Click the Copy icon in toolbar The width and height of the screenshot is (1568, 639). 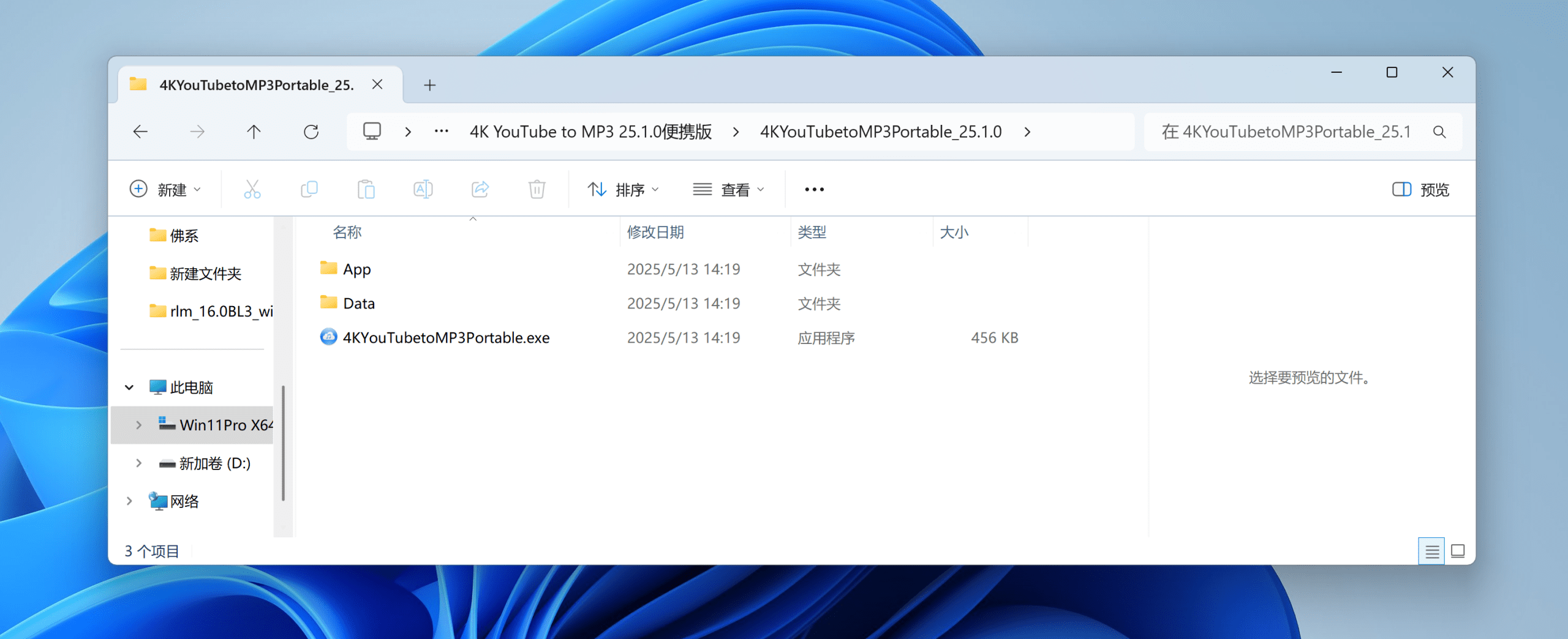[x=309, y=190]
